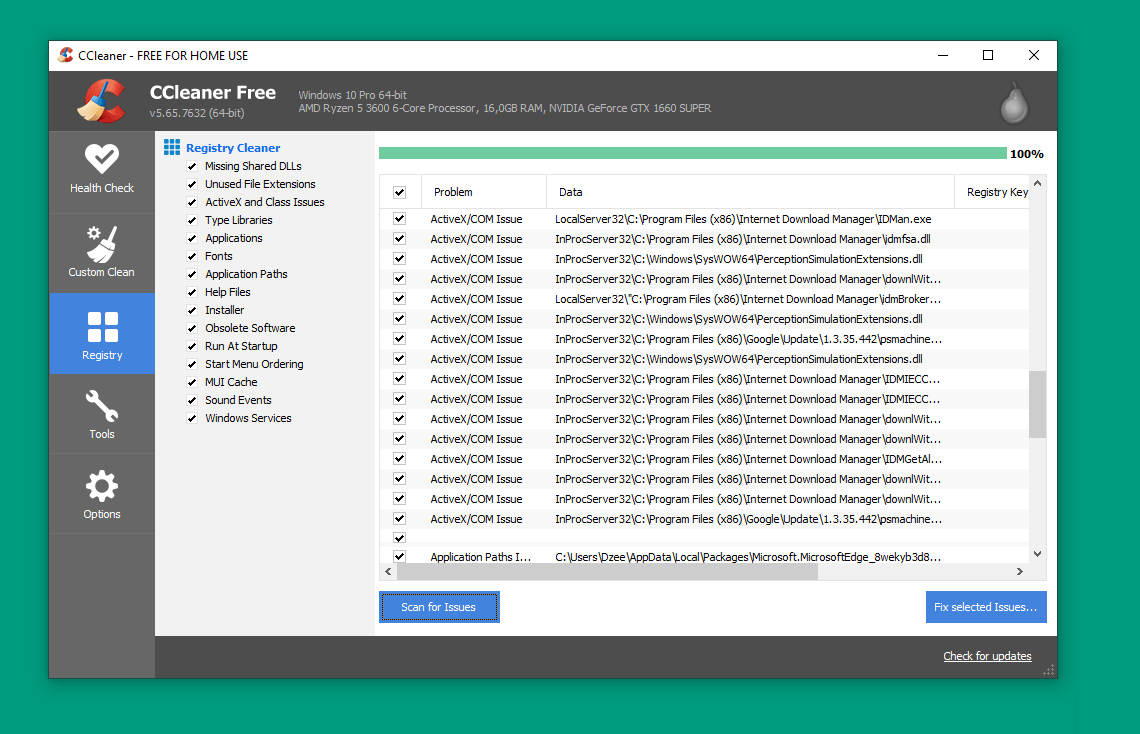This screenshot has height=734, width=1140.
Task: Click Fix selected Issues button
Action: click(x=986, y=607)
